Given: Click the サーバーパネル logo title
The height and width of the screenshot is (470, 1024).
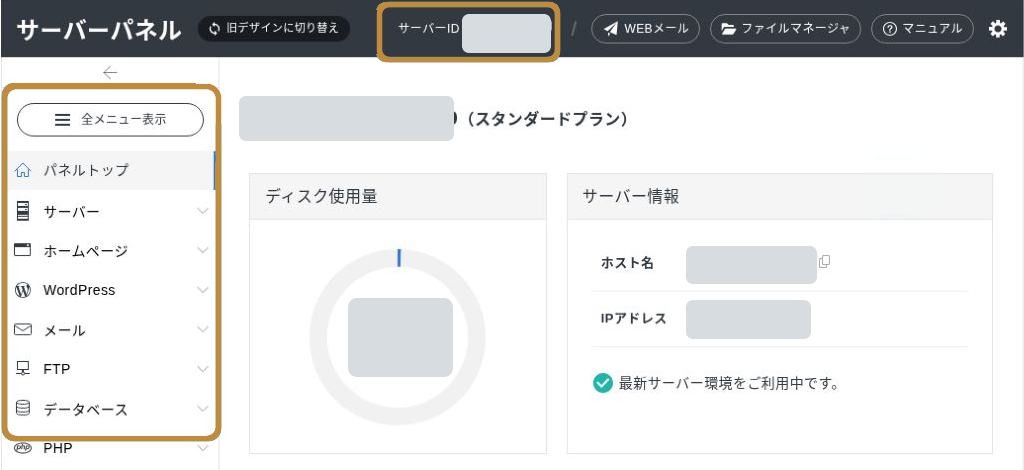Looking at the screenshot, I should [99, 29].
